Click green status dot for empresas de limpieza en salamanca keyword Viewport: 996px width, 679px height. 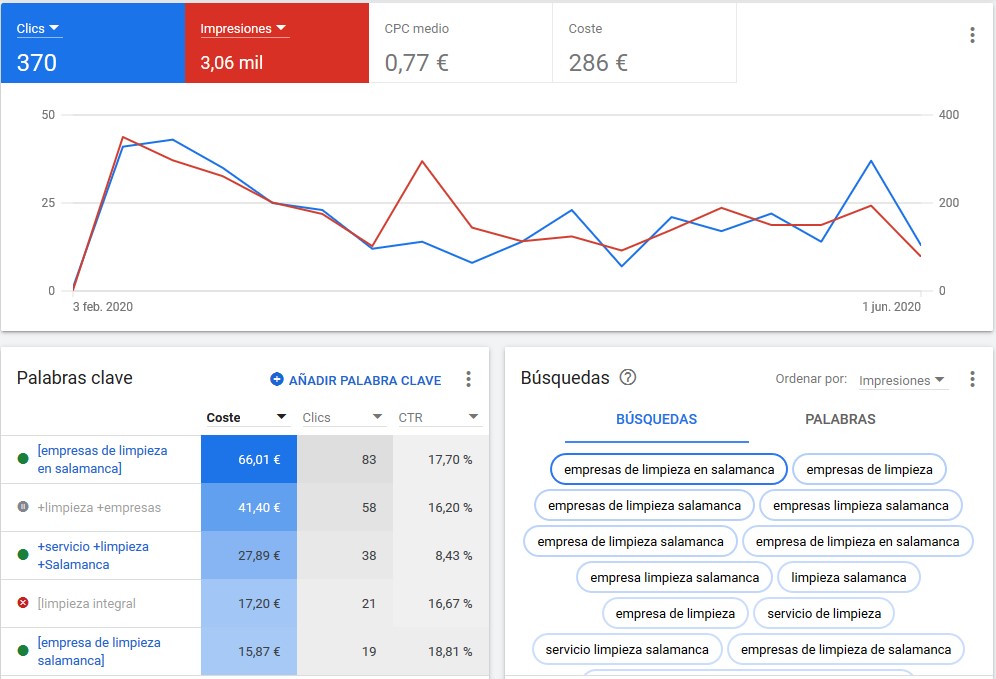click(x=23, y=459)
